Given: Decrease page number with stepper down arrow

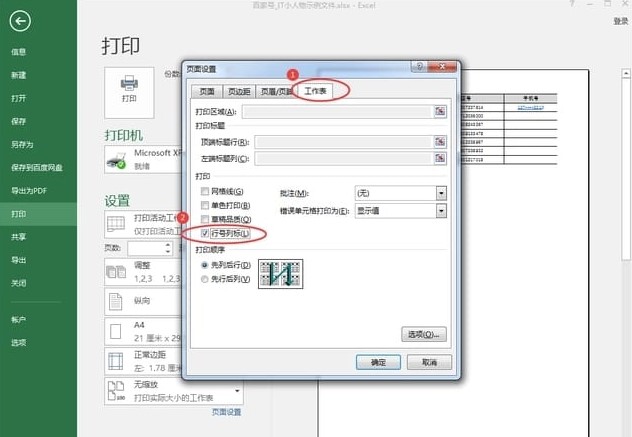Looking at the screenshot, I should (168, 251).
